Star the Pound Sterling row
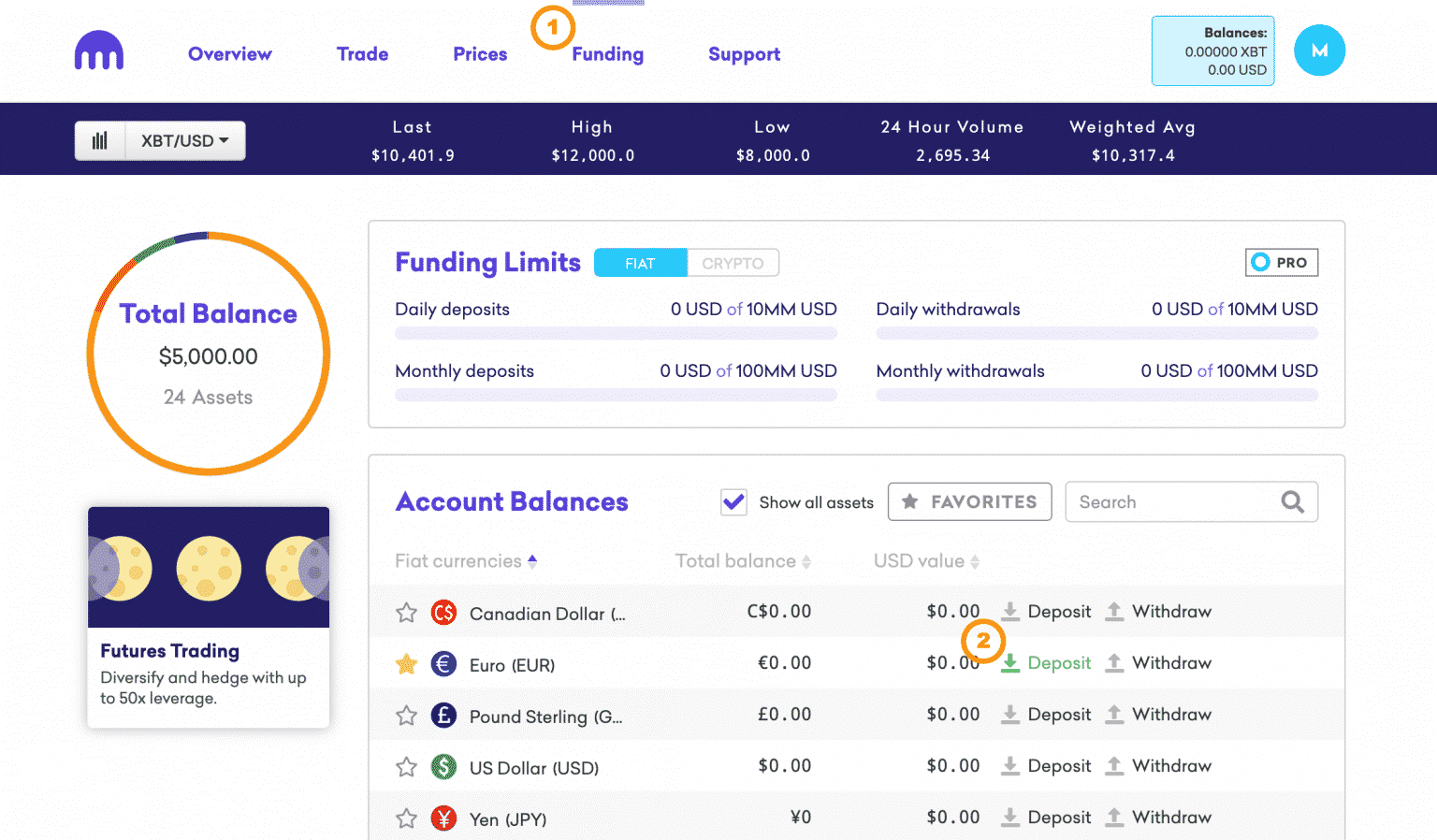The image size is (1437, 840). coord(406,716)
